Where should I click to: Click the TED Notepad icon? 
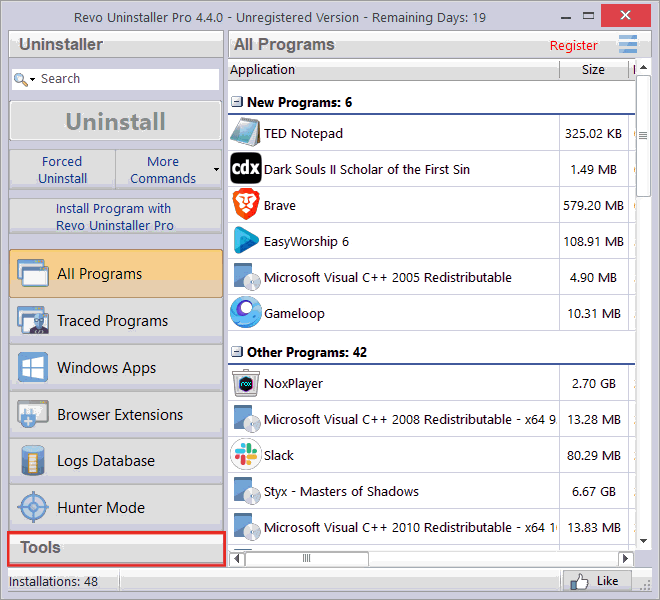[246, 133]
